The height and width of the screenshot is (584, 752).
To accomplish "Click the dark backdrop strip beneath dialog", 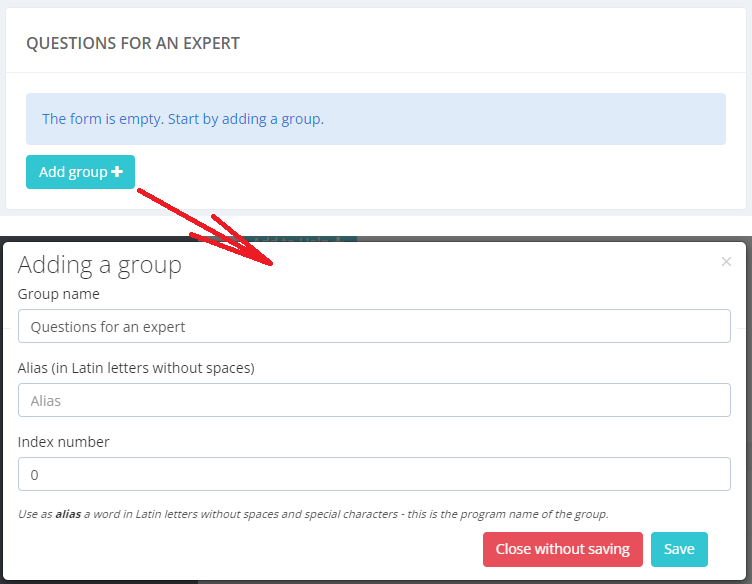I will point(376,582).
